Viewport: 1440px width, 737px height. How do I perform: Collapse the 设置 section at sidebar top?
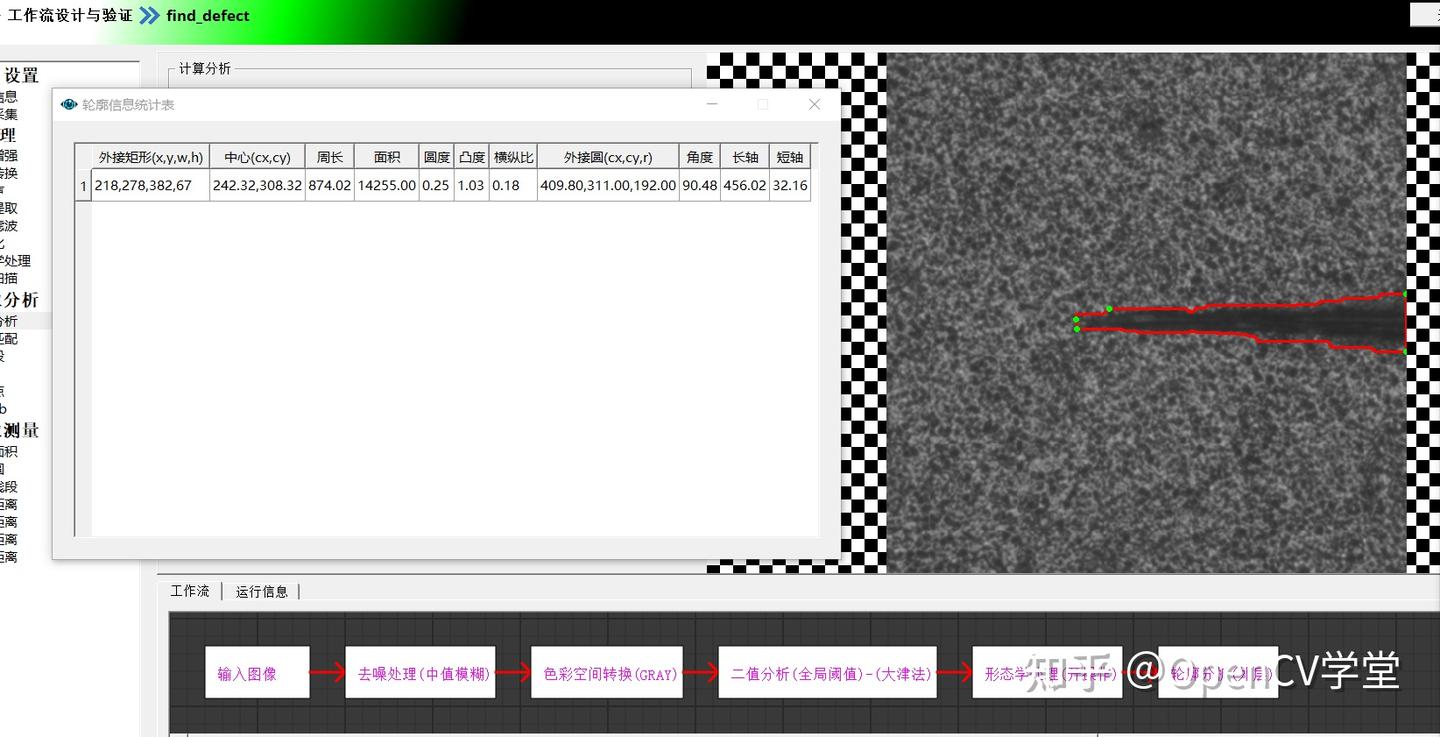tap(22, 73)
